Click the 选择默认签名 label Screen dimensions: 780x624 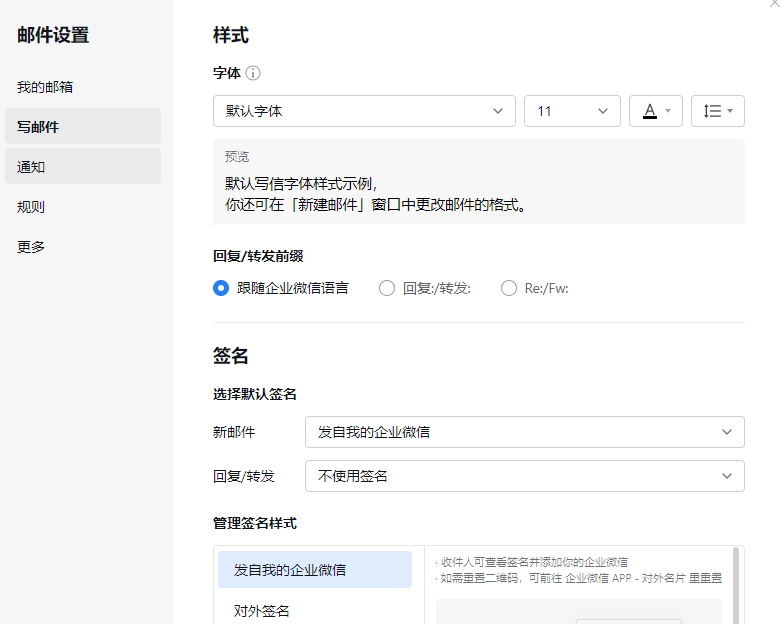255,394
